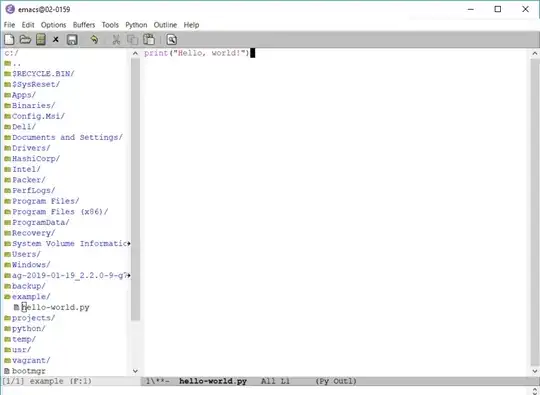The height and width of the screenshot is (395, 540).
Task: Save the buffer with the floppy disk icon
Action: pyautogui.click(x=72, y=40)
